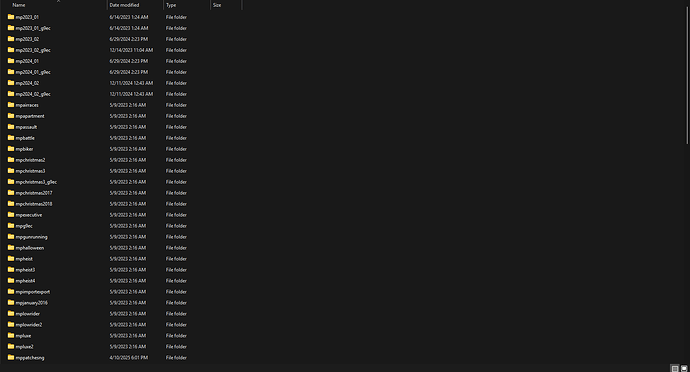690x372 pixels.
Task: Select the folder named mpheist4
Action: [x=25, y=281]
